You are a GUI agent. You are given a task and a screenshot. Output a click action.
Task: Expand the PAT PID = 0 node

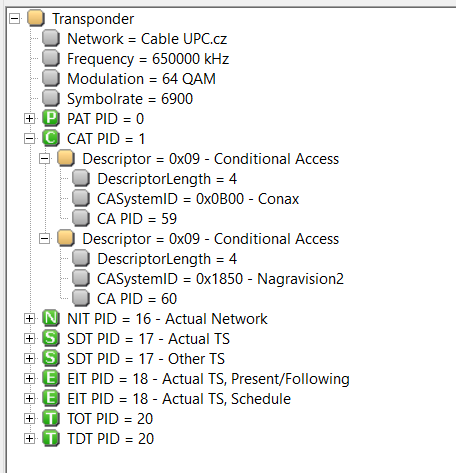(29, 119)
